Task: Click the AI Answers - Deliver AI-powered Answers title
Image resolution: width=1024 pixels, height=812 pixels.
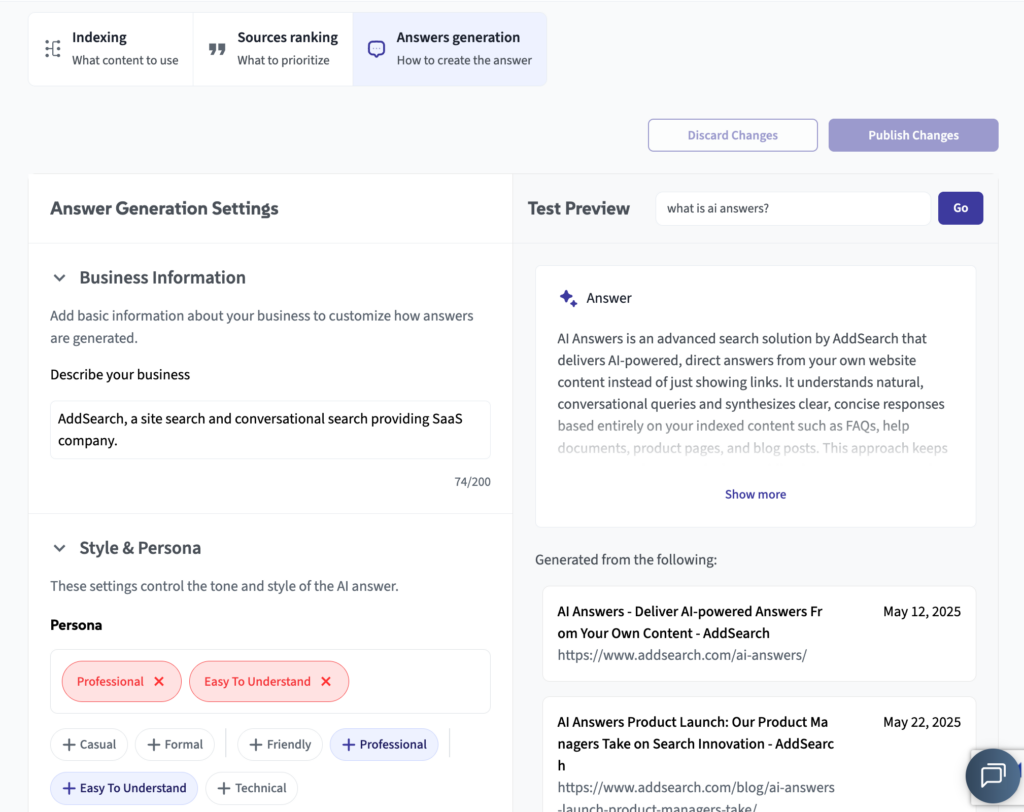Action: pos(690,622)
